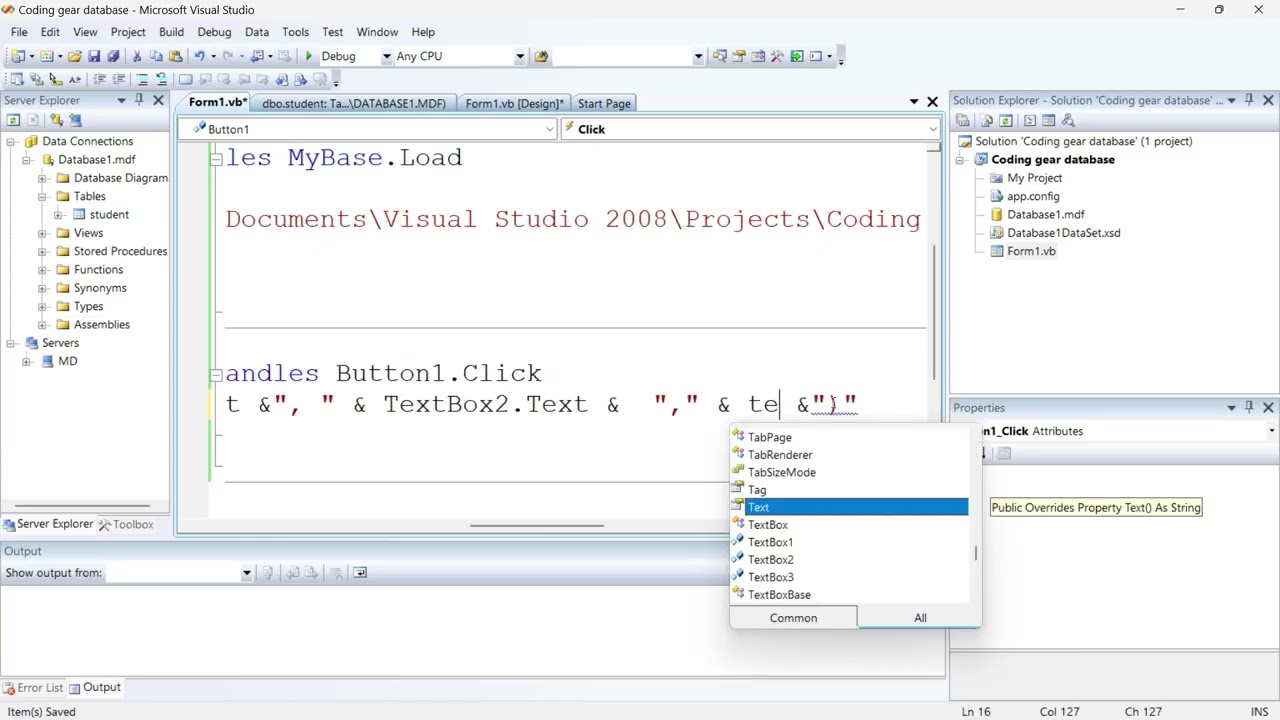Toggle auto-hide pin on Solution Explorer panel
The height and width of the screenshot is (720, 1280).
coord(1249,100)
